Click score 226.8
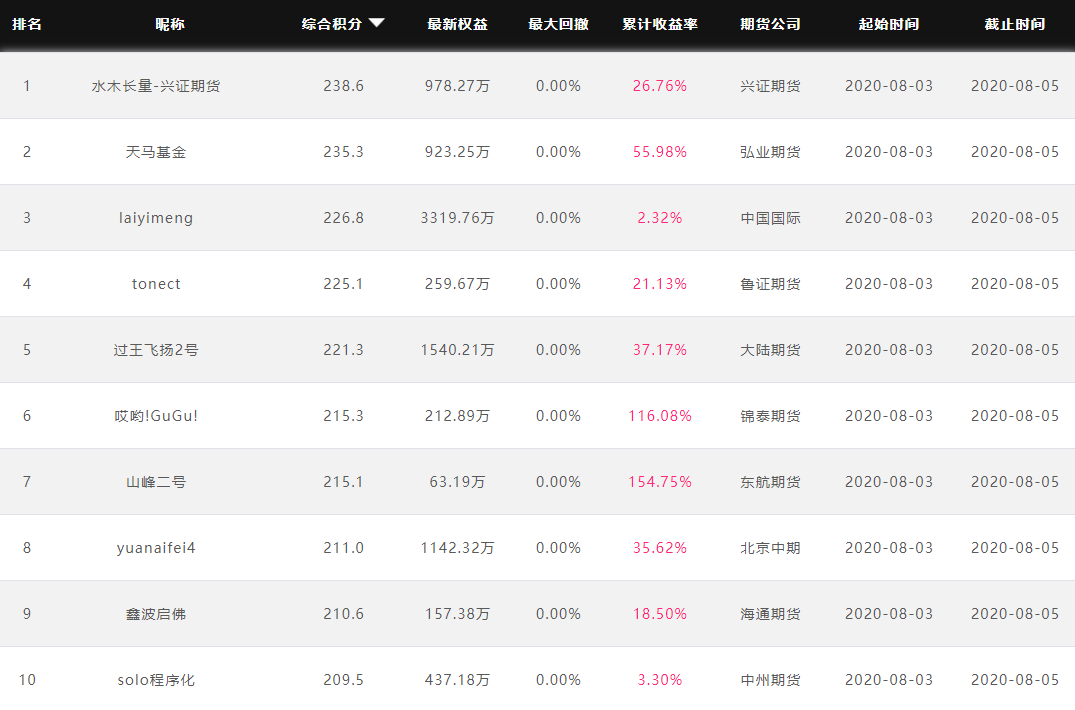1075x710 pixels. (343, 218)
